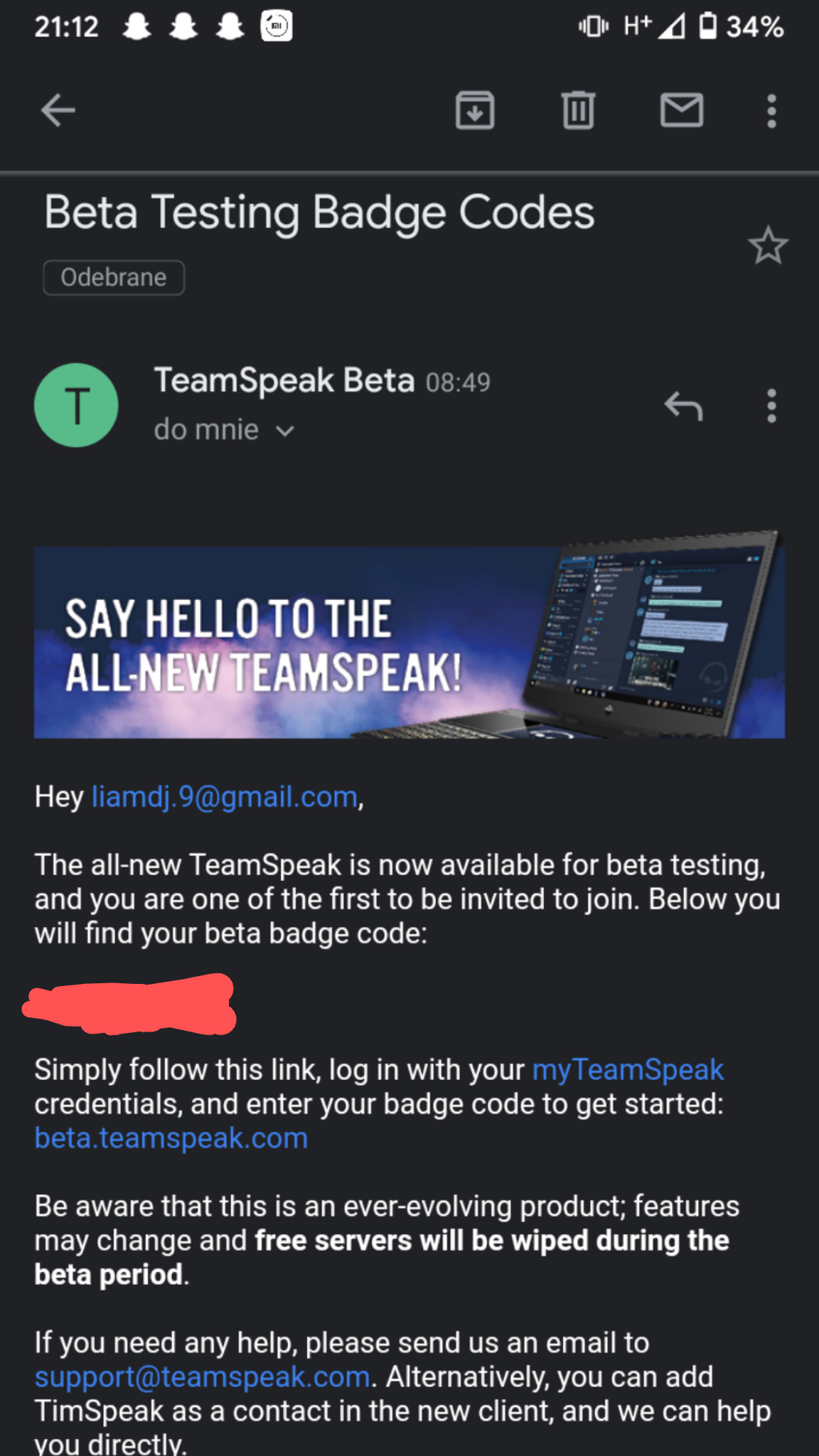Mark email as unread
Viewport: 819px width, 1456px height.
click(682, 111)
